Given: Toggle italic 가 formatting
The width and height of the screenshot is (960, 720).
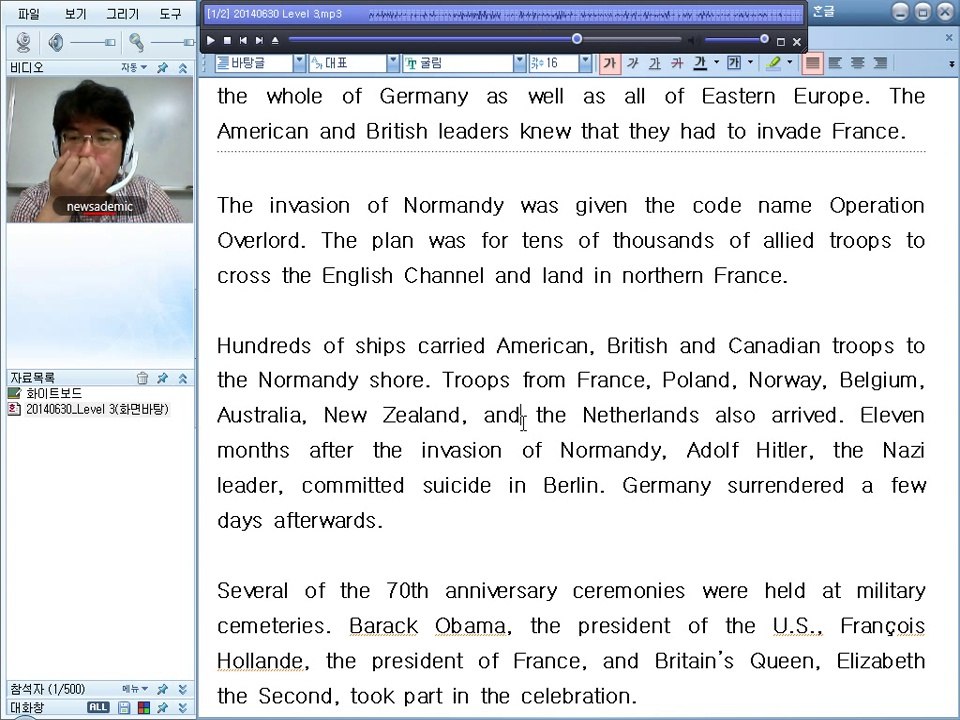Looking at the screenshot, I should pyautogui.click(x=632, y=63).
